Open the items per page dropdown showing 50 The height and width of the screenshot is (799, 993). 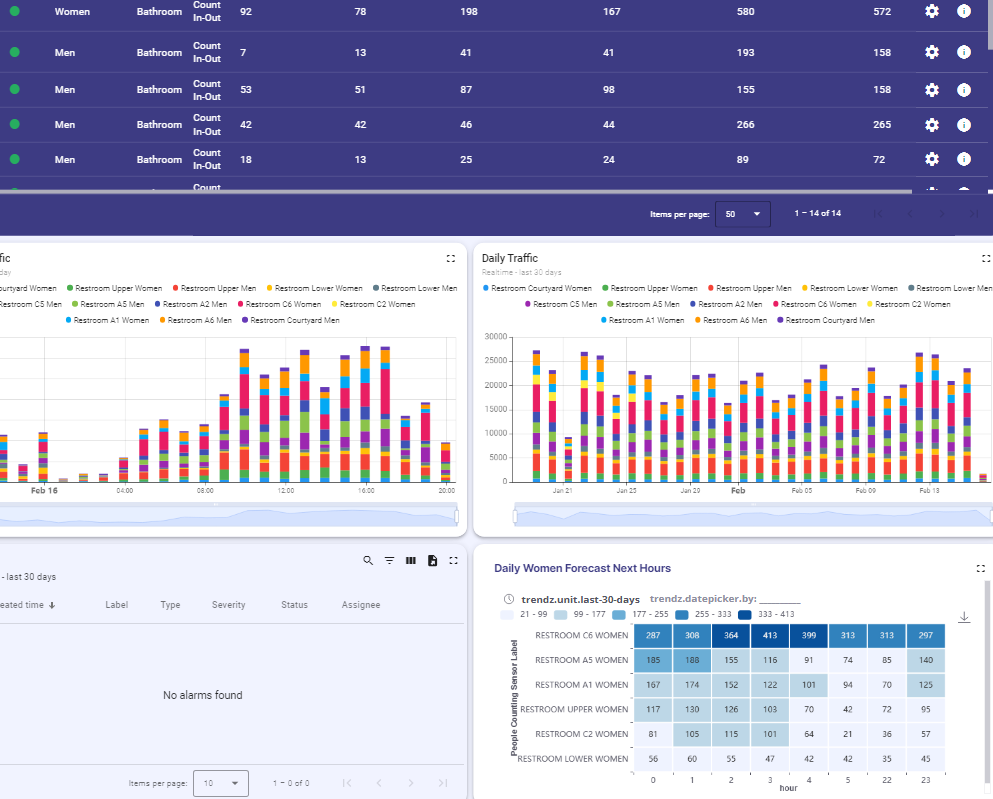742,214
